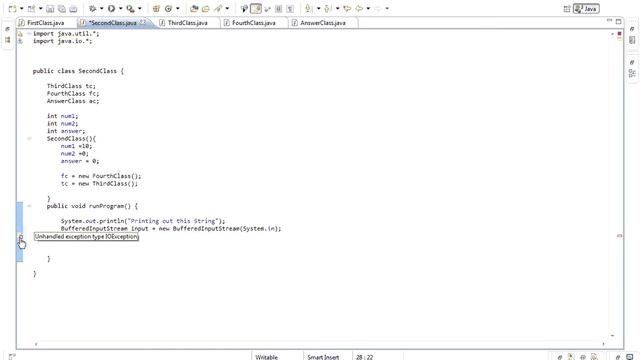Click the Back navigation arrow
This screenshot has width=640, height=360.
359,9
